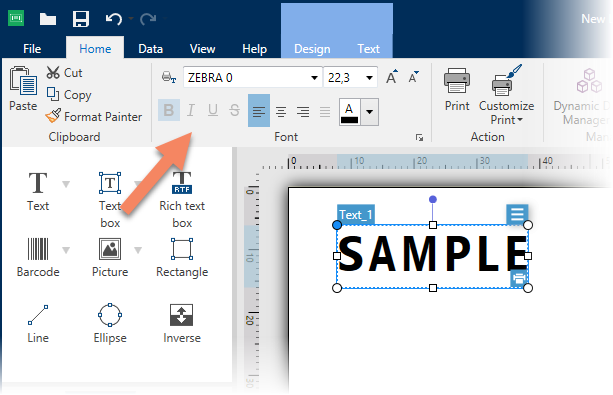Toggle Italic formatting

[x=191, y=110]
